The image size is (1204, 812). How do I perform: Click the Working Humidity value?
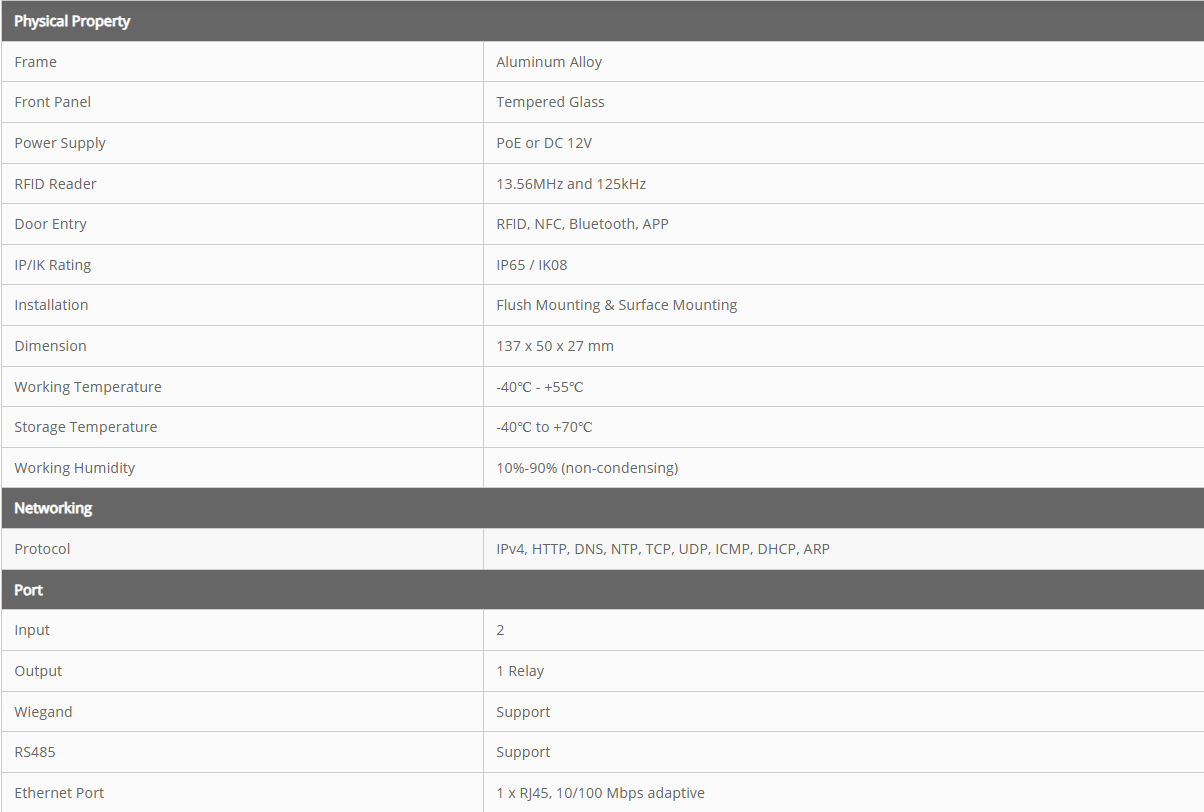click(587, 468)
